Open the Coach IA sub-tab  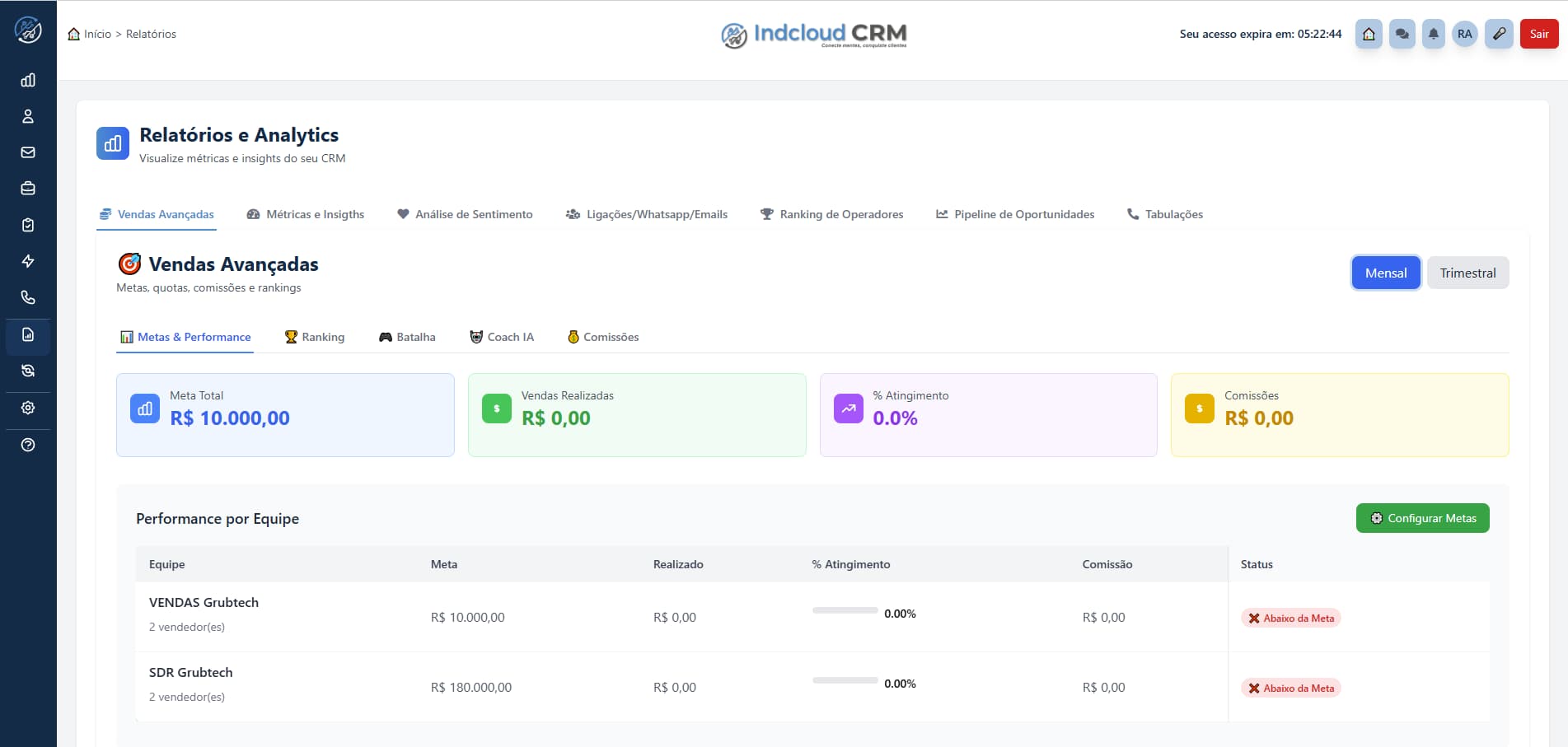tap(502, 337)
